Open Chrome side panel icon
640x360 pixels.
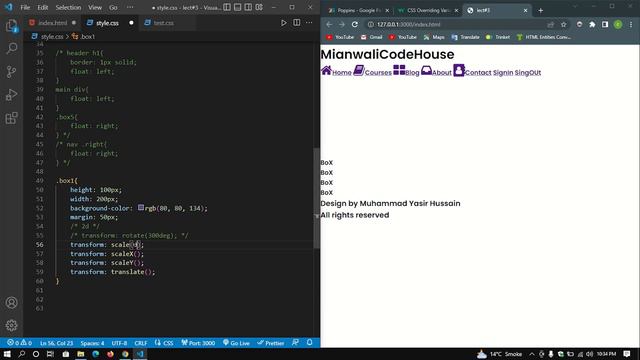coord(605,24)
